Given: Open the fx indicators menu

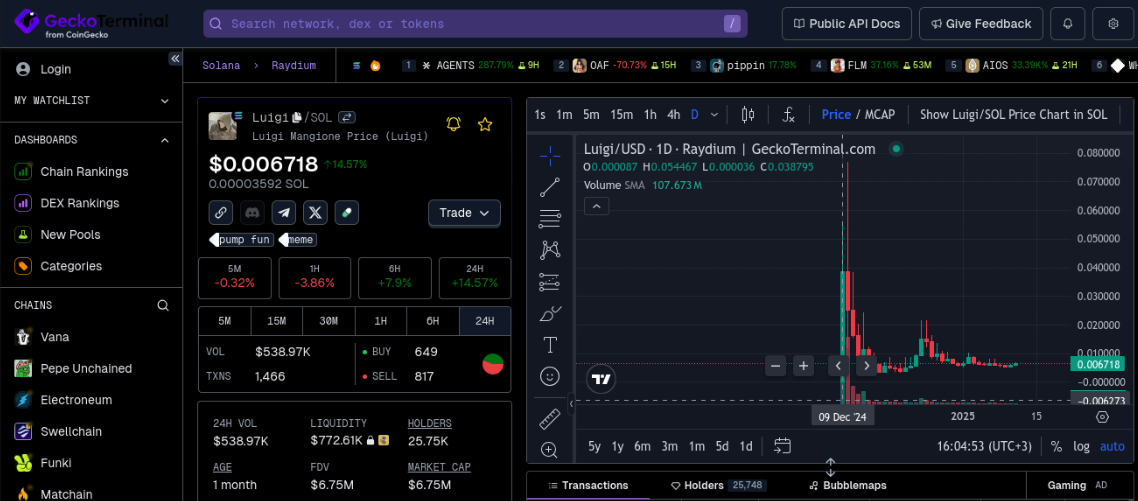Looking at the screenshot, I should [x=789, y=114].
